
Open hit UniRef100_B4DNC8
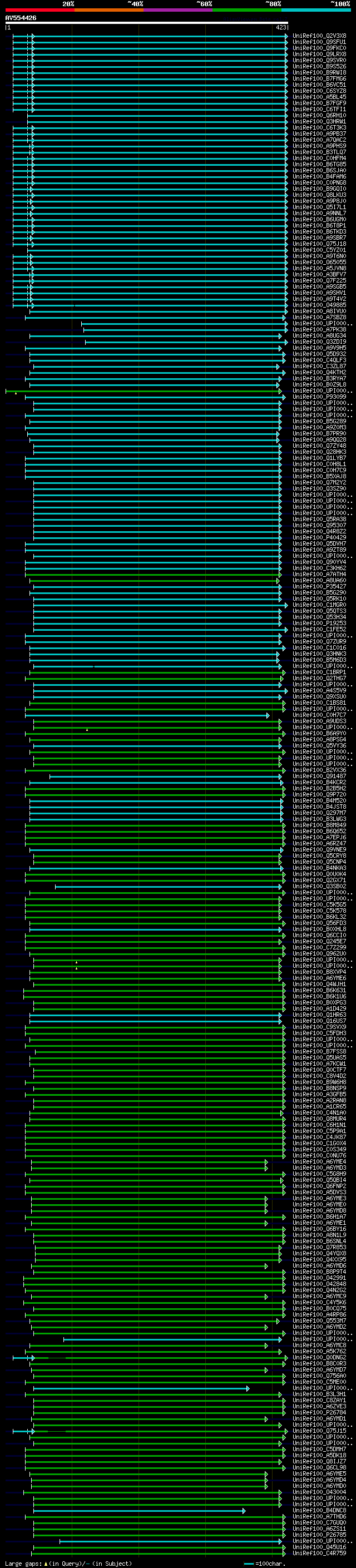pyautogui.click(x=319, y=1510)
